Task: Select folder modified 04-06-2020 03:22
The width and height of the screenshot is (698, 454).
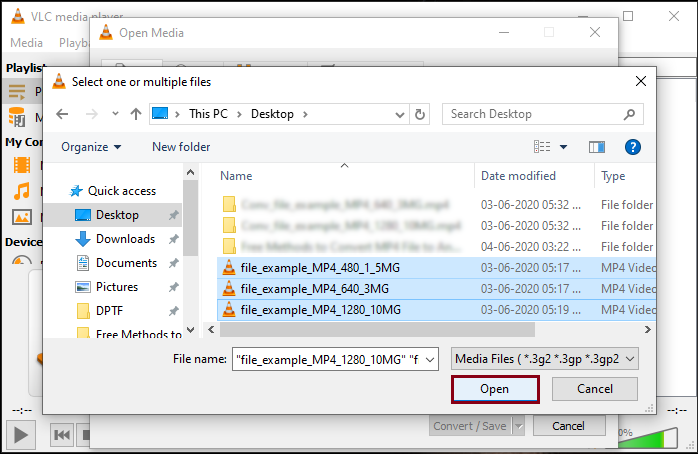Action: click(x=436, y=247)
